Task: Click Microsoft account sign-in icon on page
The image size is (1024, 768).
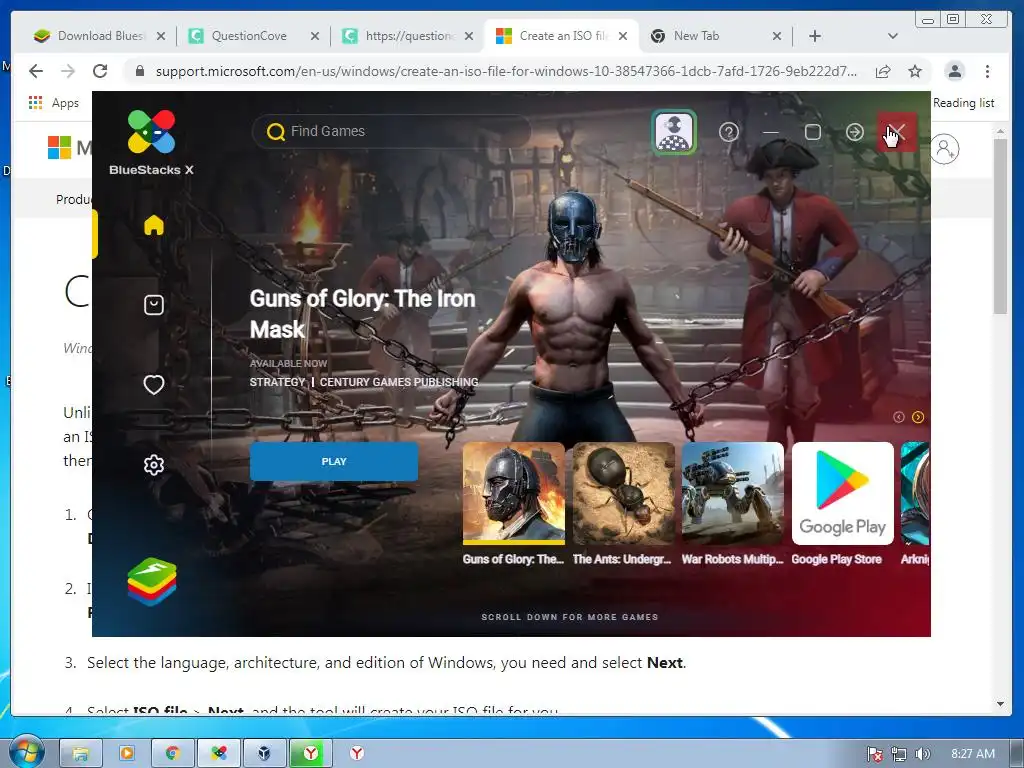Action: click(944, 149)
